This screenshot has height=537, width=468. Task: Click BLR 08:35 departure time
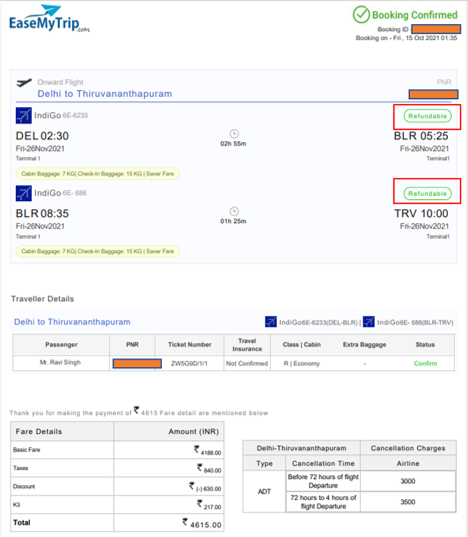click(42, 213)
